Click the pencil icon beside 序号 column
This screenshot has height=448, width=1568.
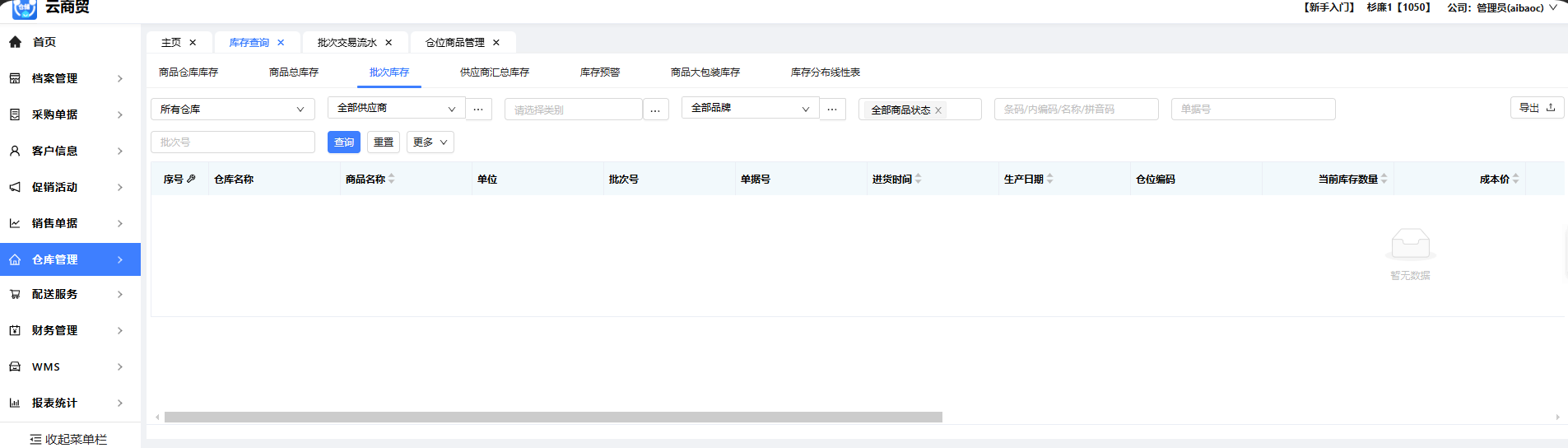(x=191, y=179)
